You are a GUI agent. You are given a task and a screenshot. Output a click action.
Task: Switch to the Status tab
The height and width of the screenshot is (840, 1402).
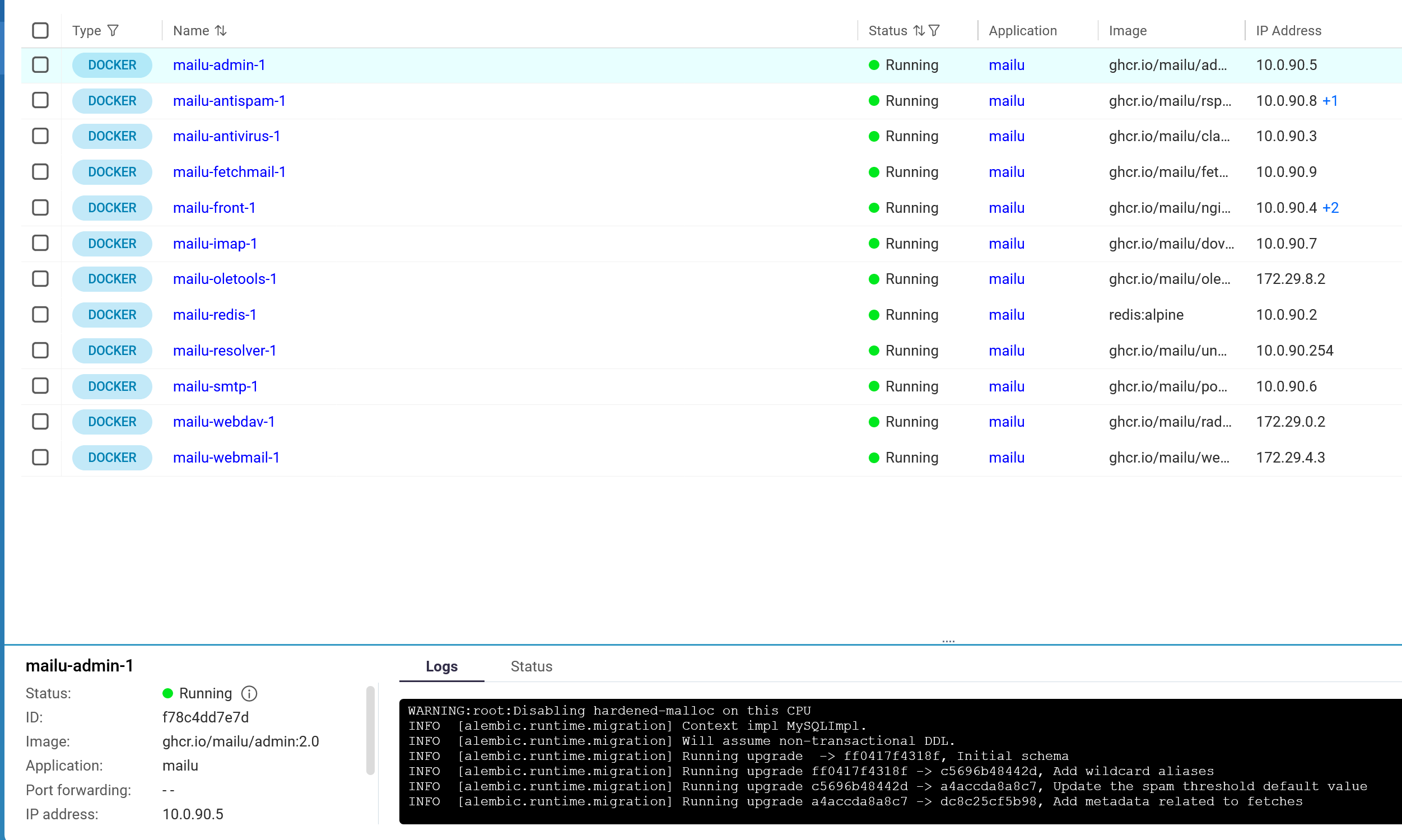(x=531, y=666)
